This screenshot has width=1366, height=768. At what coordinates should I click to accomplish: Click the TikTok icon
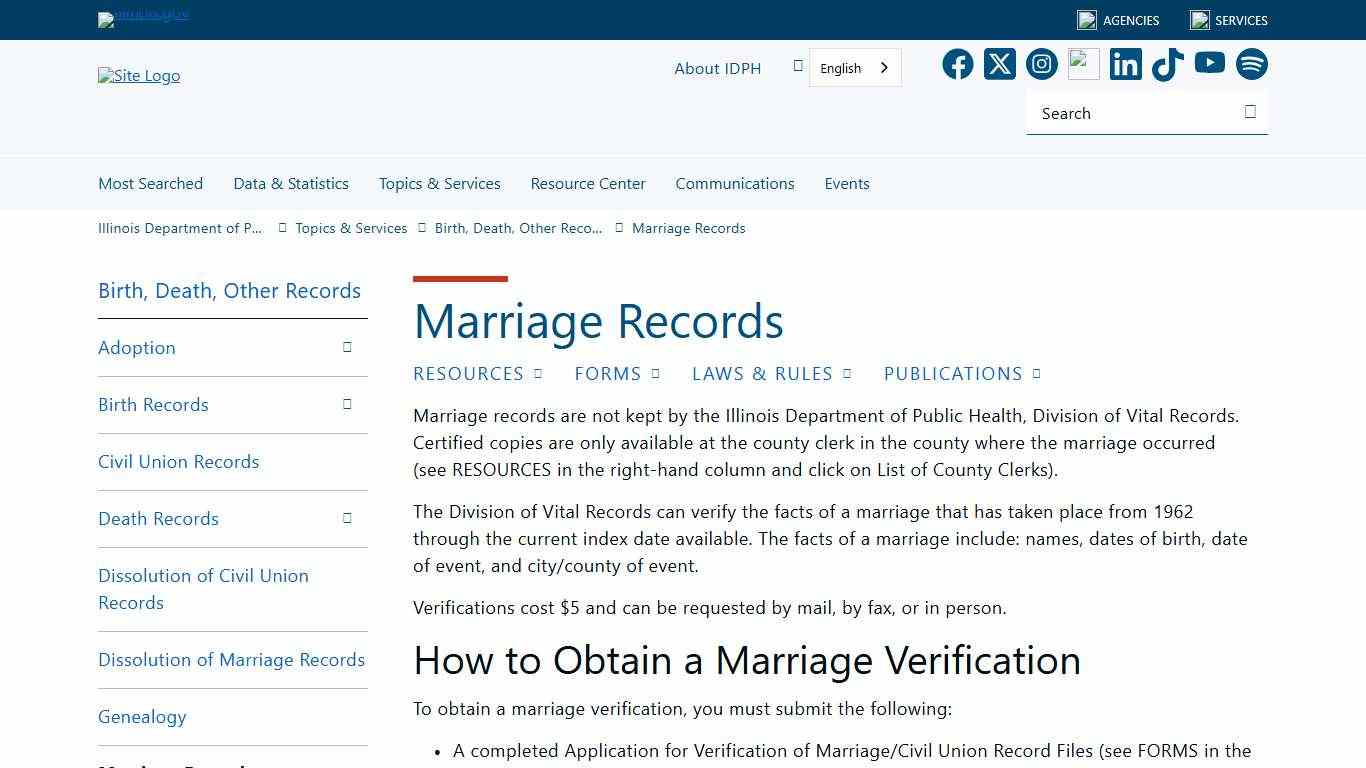[1167, 63]
